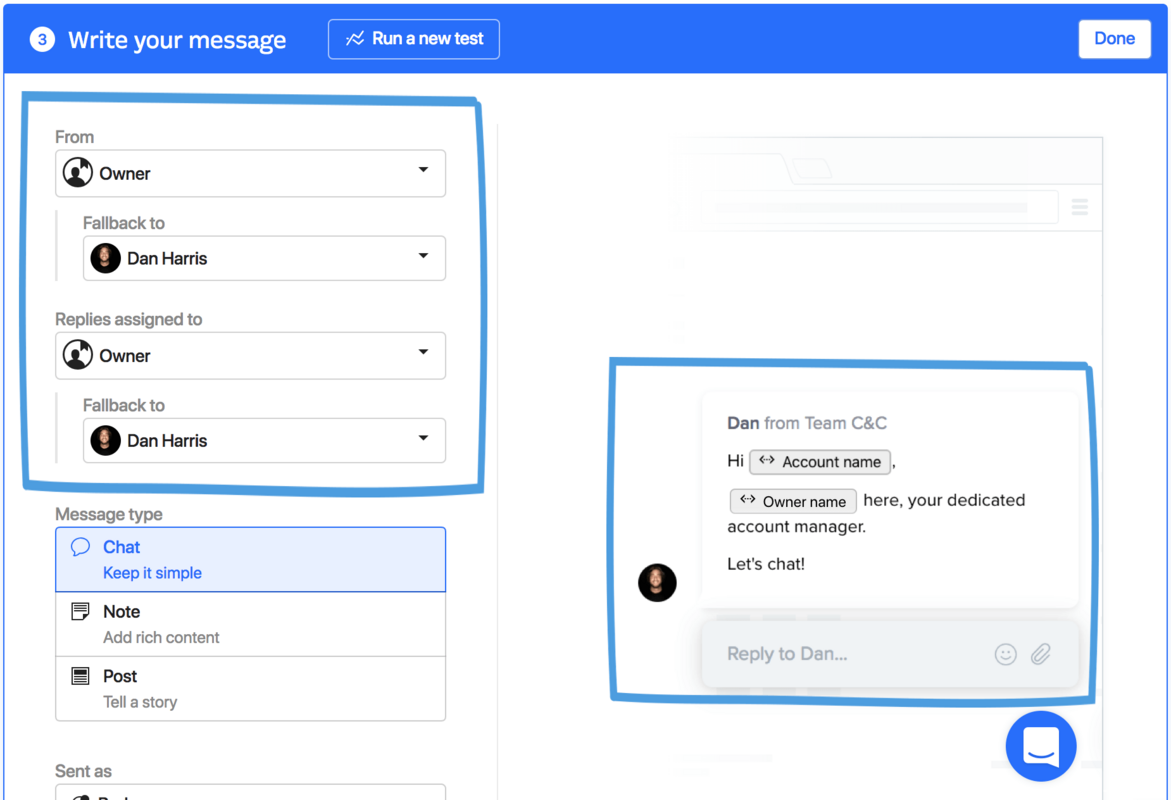Viewport: 1171px width, 800px height.
Task: Click the Owner avatar in the From selector
Action: (x=77, y=173)
